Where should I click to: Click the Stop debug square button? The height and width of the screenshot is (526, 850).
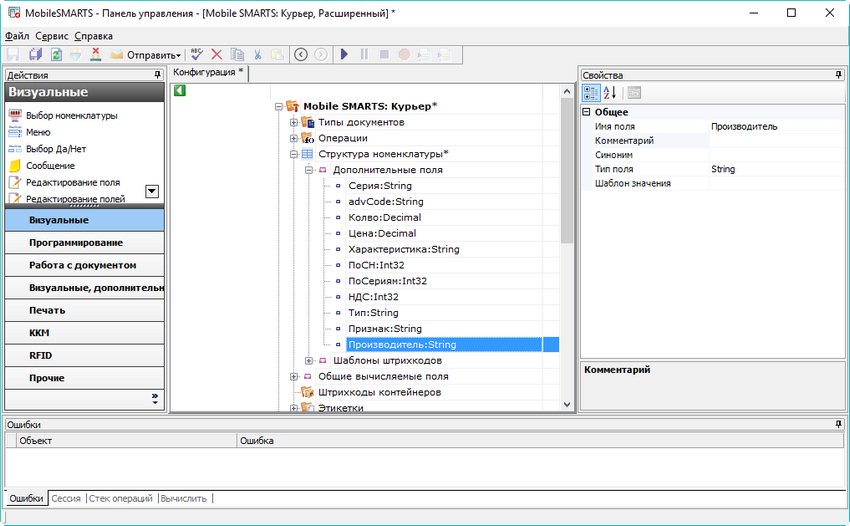click(384, 54)
